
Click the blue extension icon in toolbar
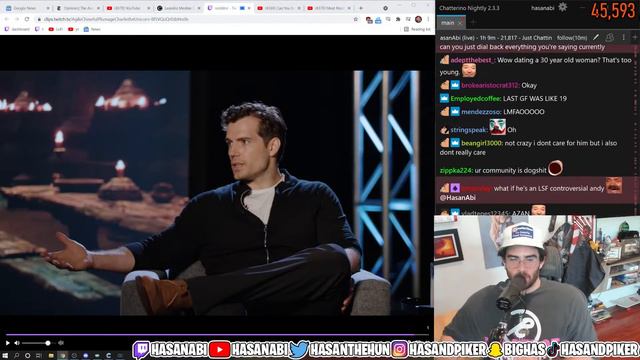[378, 20]
